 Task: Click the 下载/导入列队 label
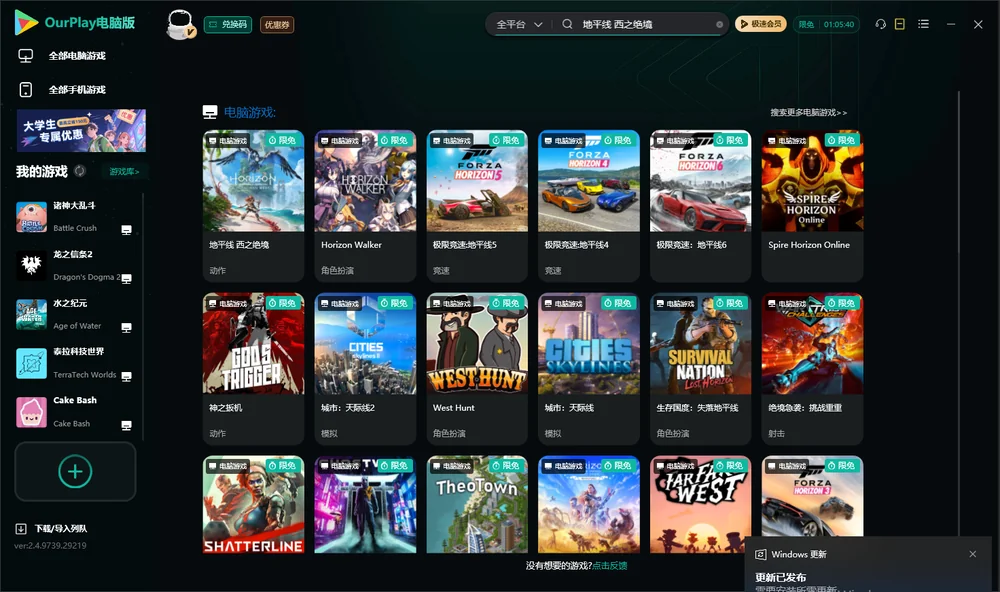click(61, 529)
